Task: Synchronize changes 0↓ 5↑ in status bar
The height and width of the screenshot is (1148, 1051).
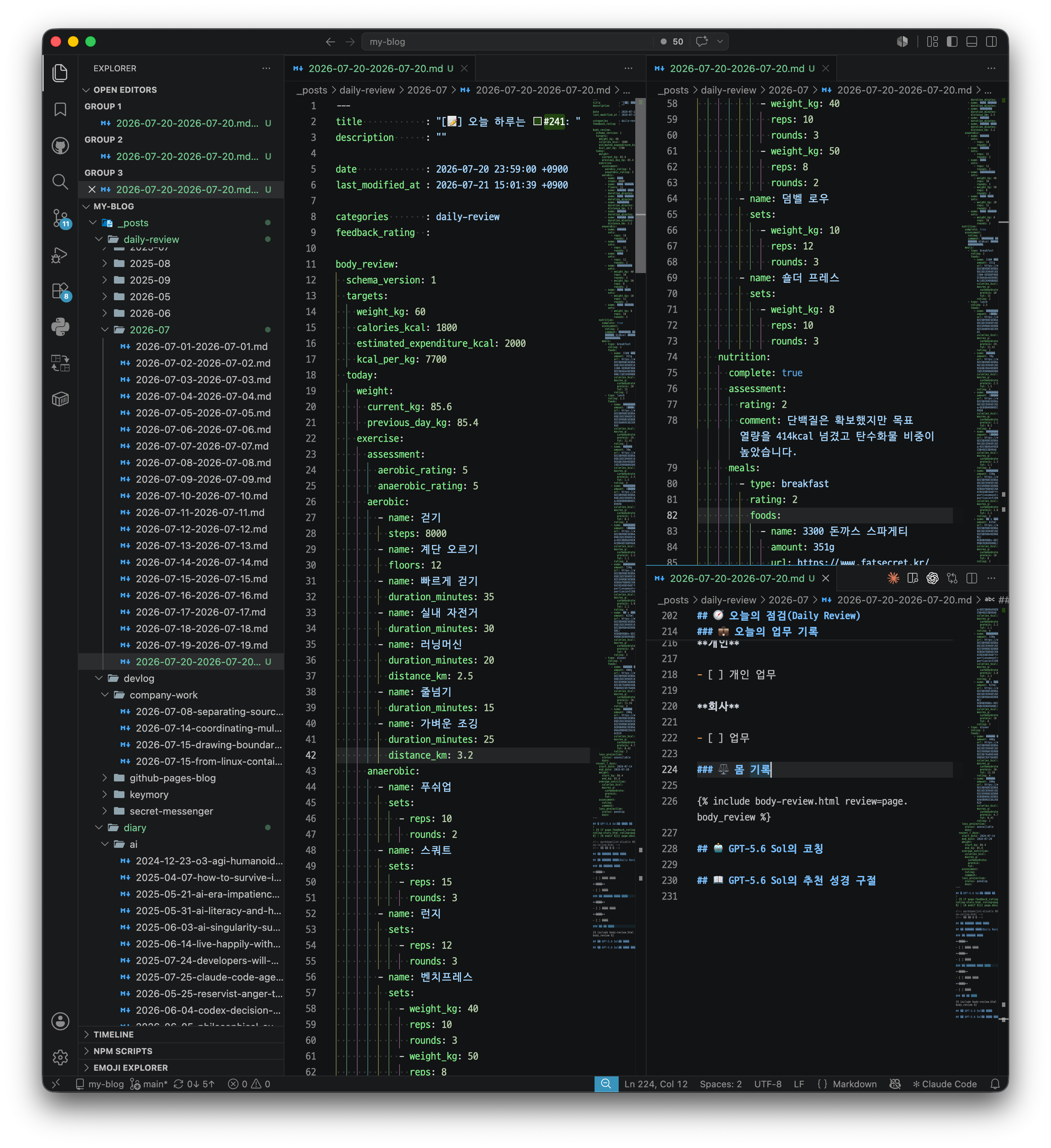Action: tap(194, 1084)
